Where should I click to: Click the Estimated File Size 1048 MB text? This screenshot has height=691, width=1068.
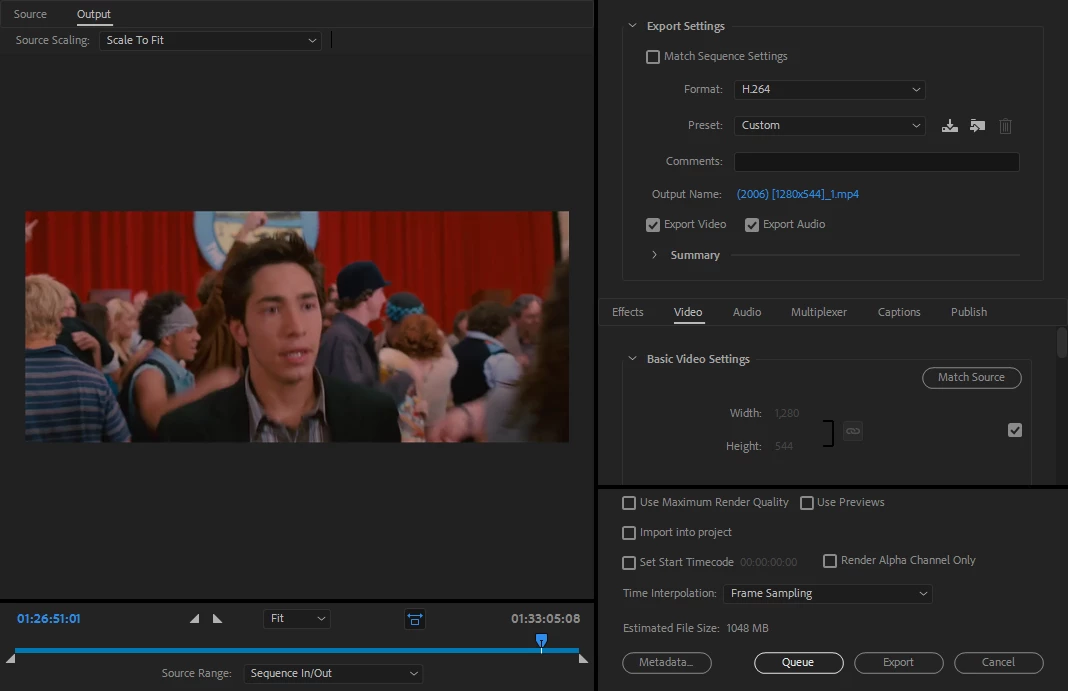pos(695,628)
